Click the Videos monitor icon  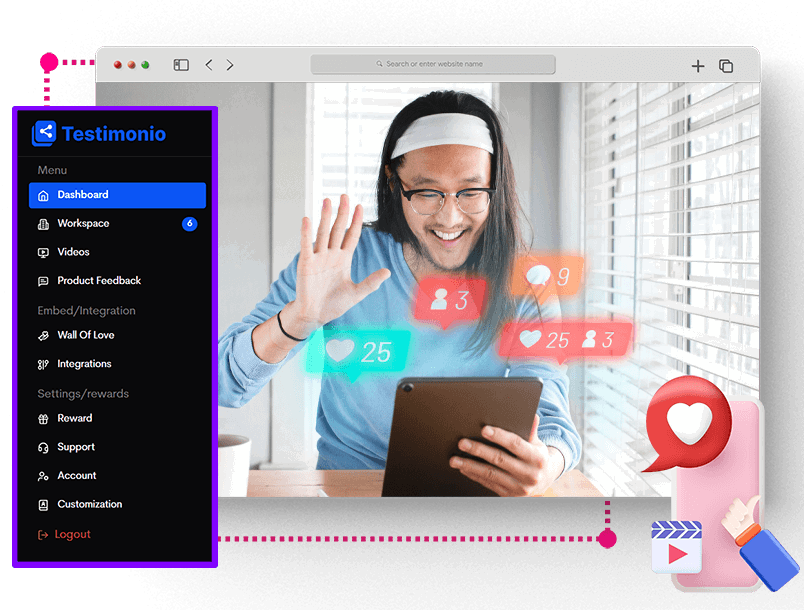(43, 253)
